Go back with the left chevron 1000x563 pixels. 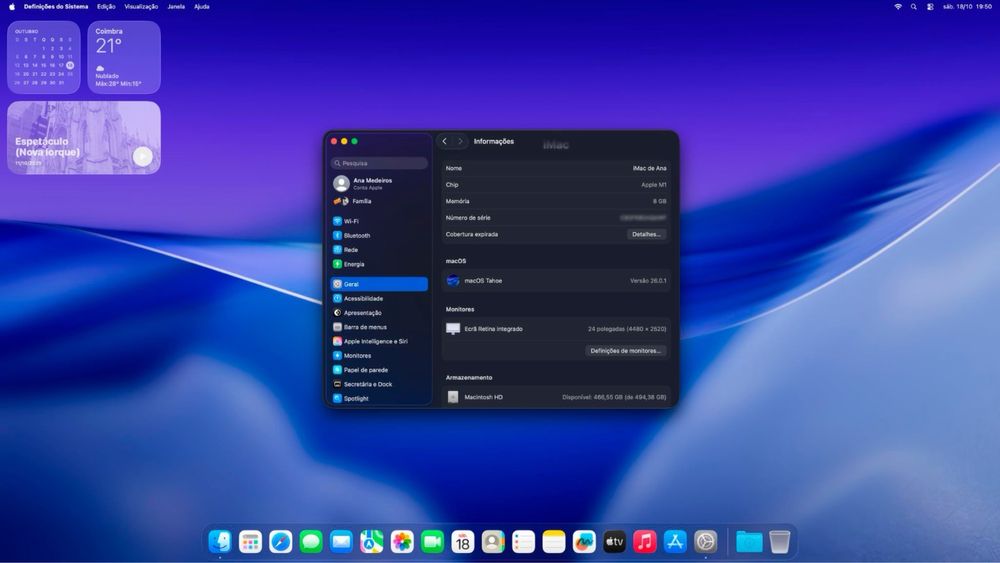445,142
